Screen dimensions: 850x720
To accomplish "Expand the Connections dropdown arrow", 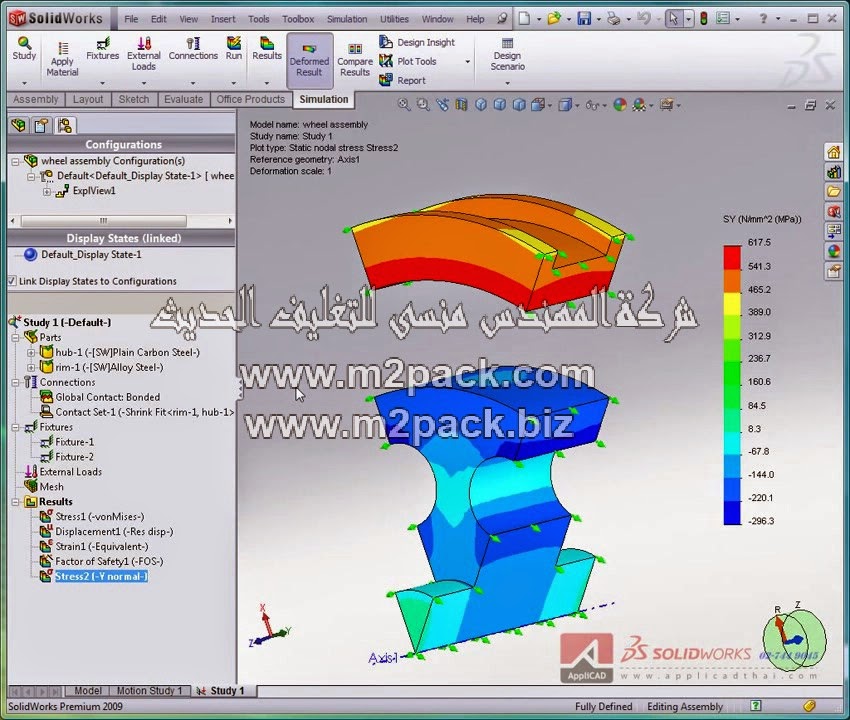I will point(193,83).
